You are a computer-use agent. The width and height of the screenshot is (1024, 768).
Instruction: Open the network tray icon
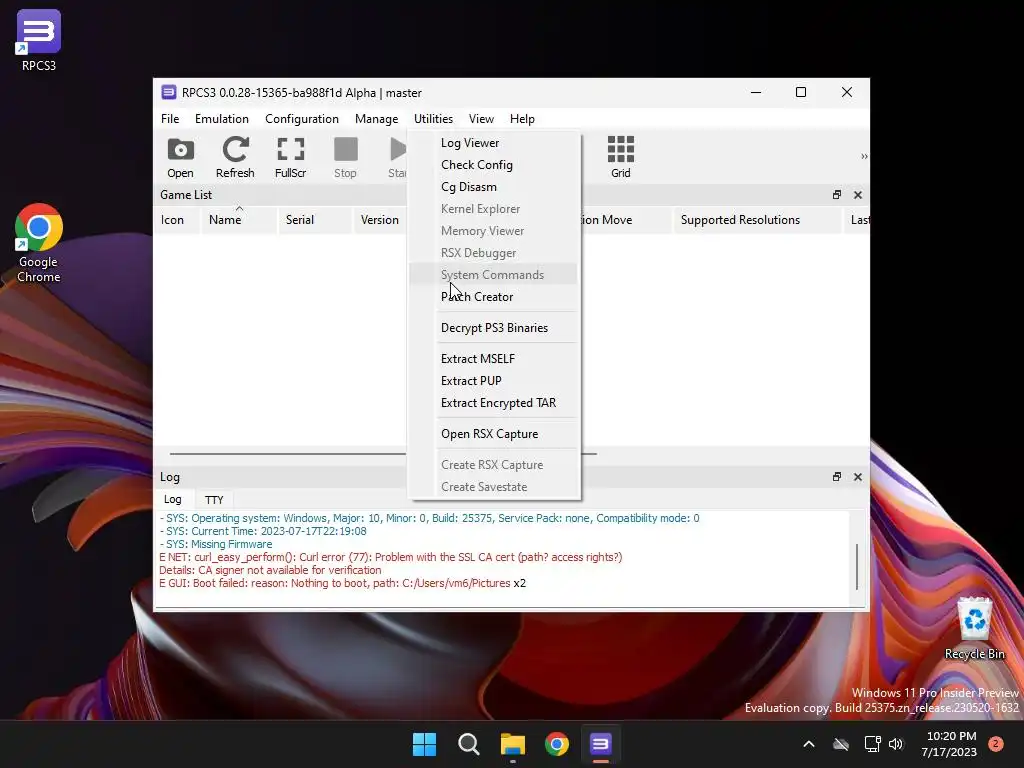click(x=872, y=744)
